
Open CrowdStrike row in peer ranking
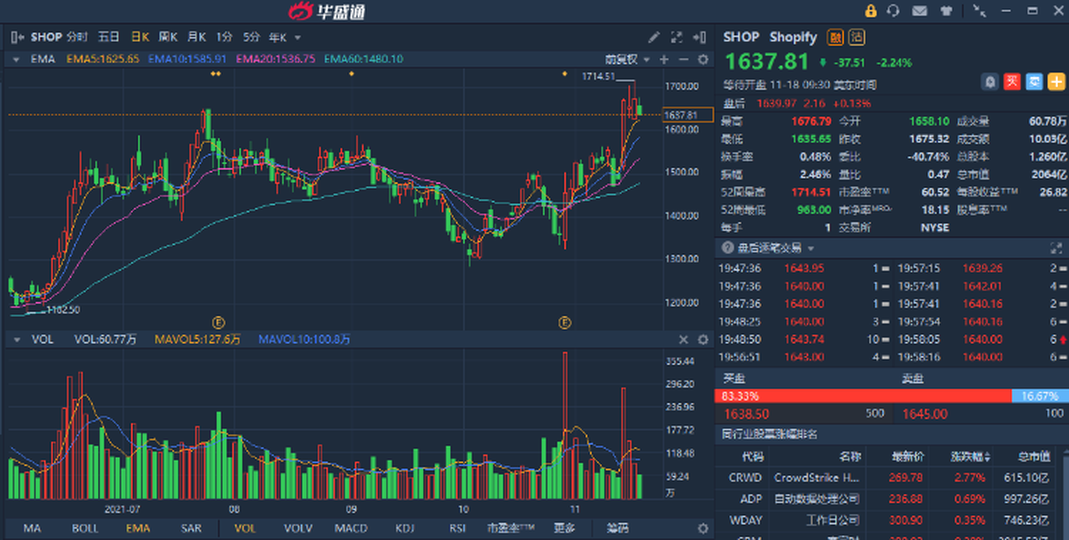[815, 477]
